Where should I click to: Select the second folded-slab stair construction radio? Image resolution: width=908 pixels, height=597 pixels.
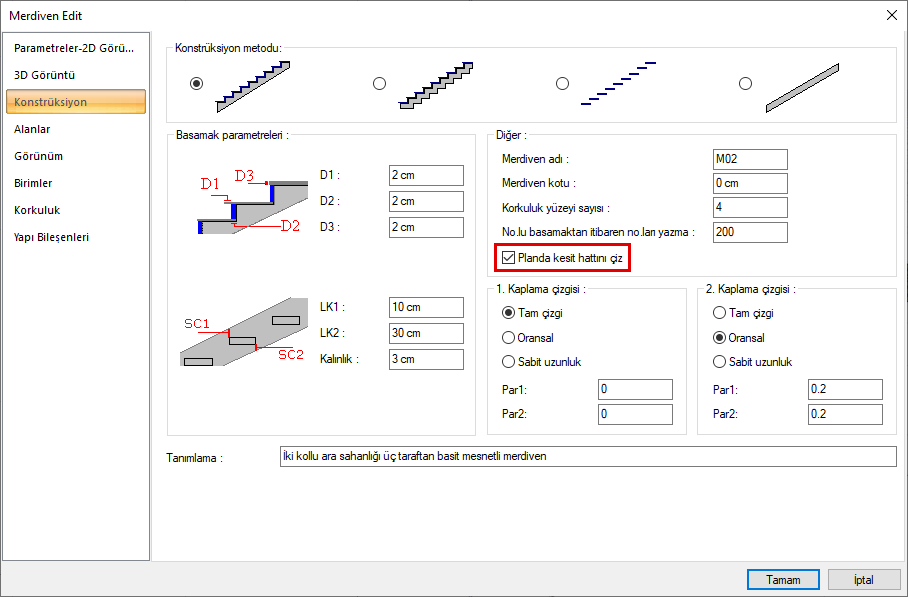[379, 83]
